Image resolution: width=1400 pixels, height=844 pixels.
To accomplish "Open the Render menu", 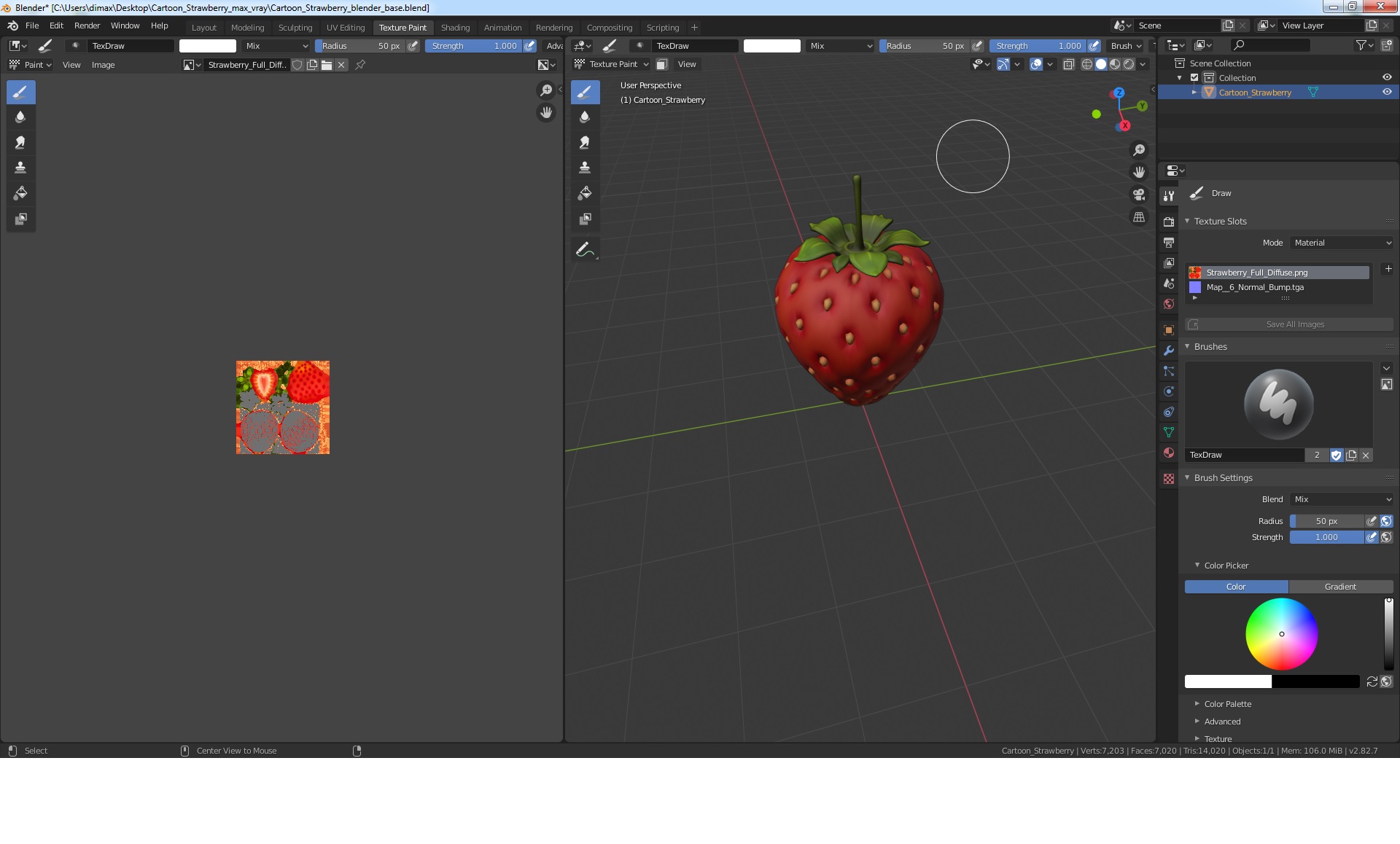I will pyautogui.click(x=87, y=26).
